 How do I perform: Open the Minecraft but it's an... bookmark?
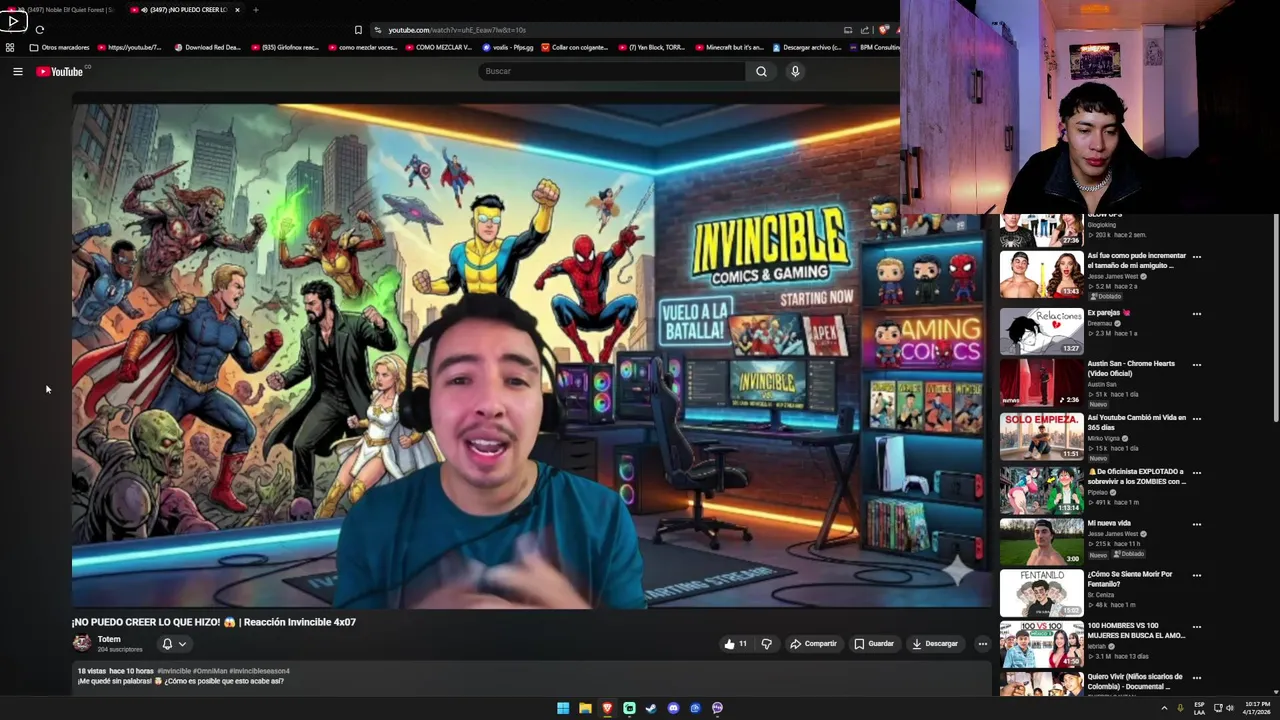tap(729, 47)
